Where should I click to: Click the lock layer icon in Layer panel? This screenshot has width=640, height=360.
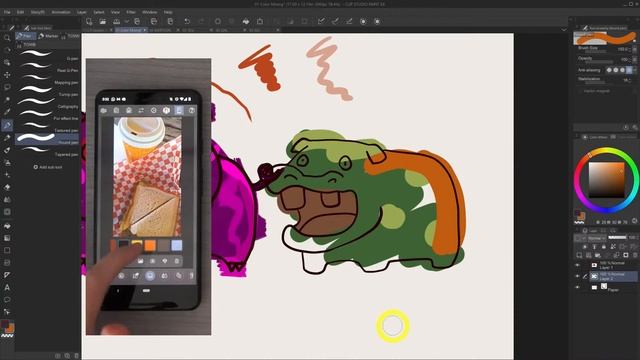coord(604,247)
